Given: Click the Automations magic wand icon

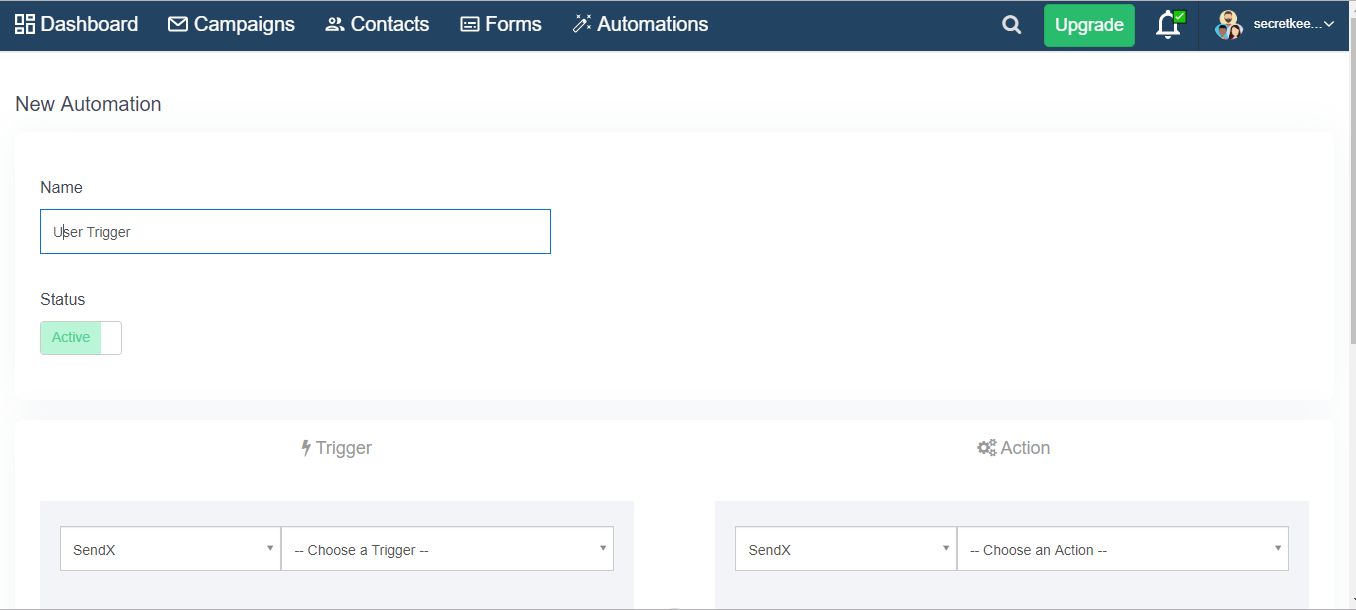Looking at the screenshot, I should (582, 24).
